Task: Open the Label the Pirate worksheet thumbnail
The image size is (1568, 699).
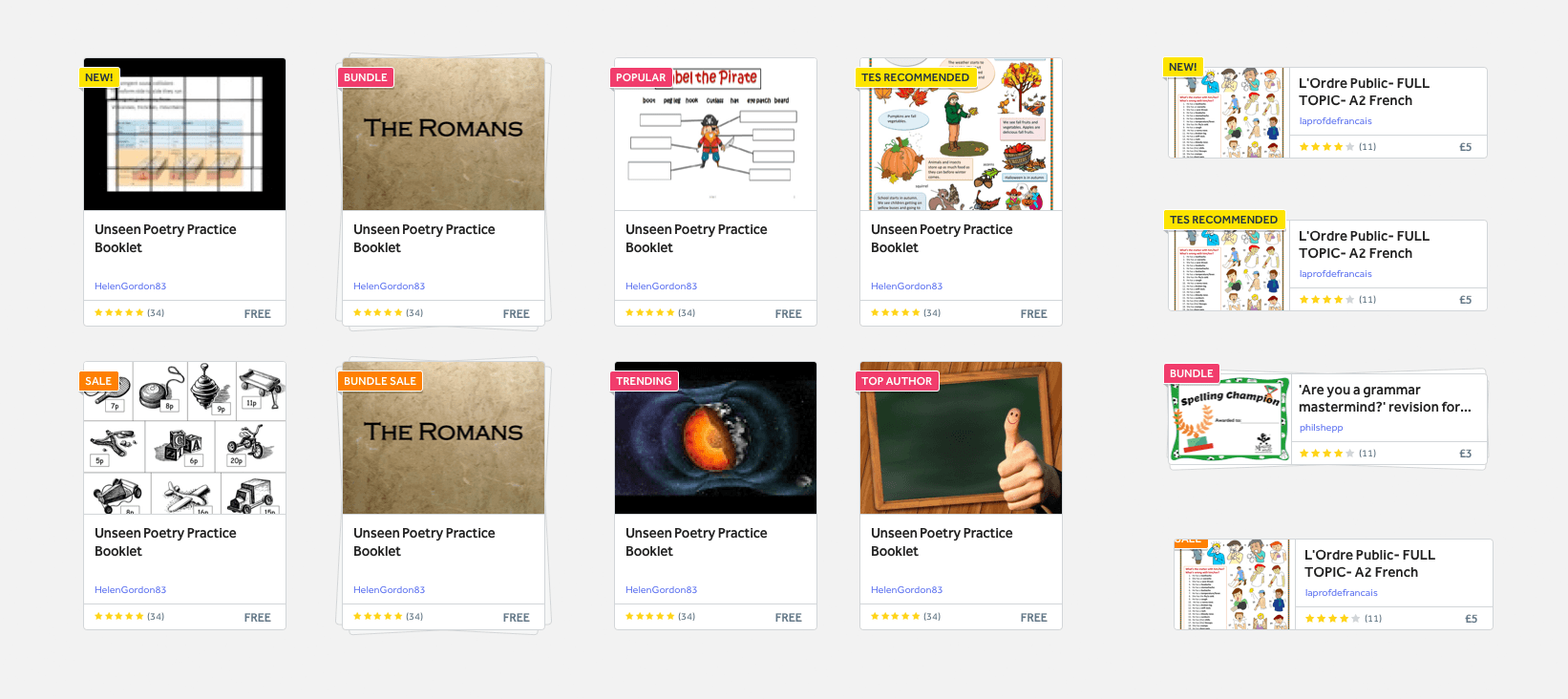Action: click(x=715, y=135)
